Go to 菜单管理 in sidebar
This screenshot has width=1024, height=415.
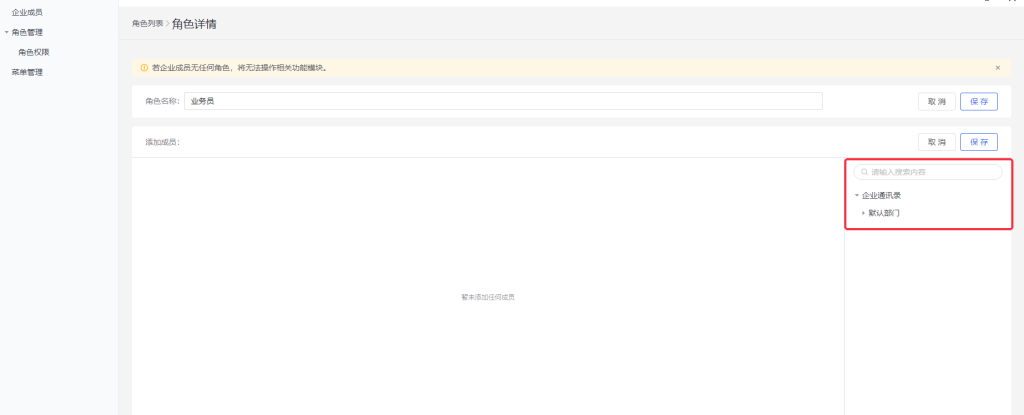click(27, 72)
